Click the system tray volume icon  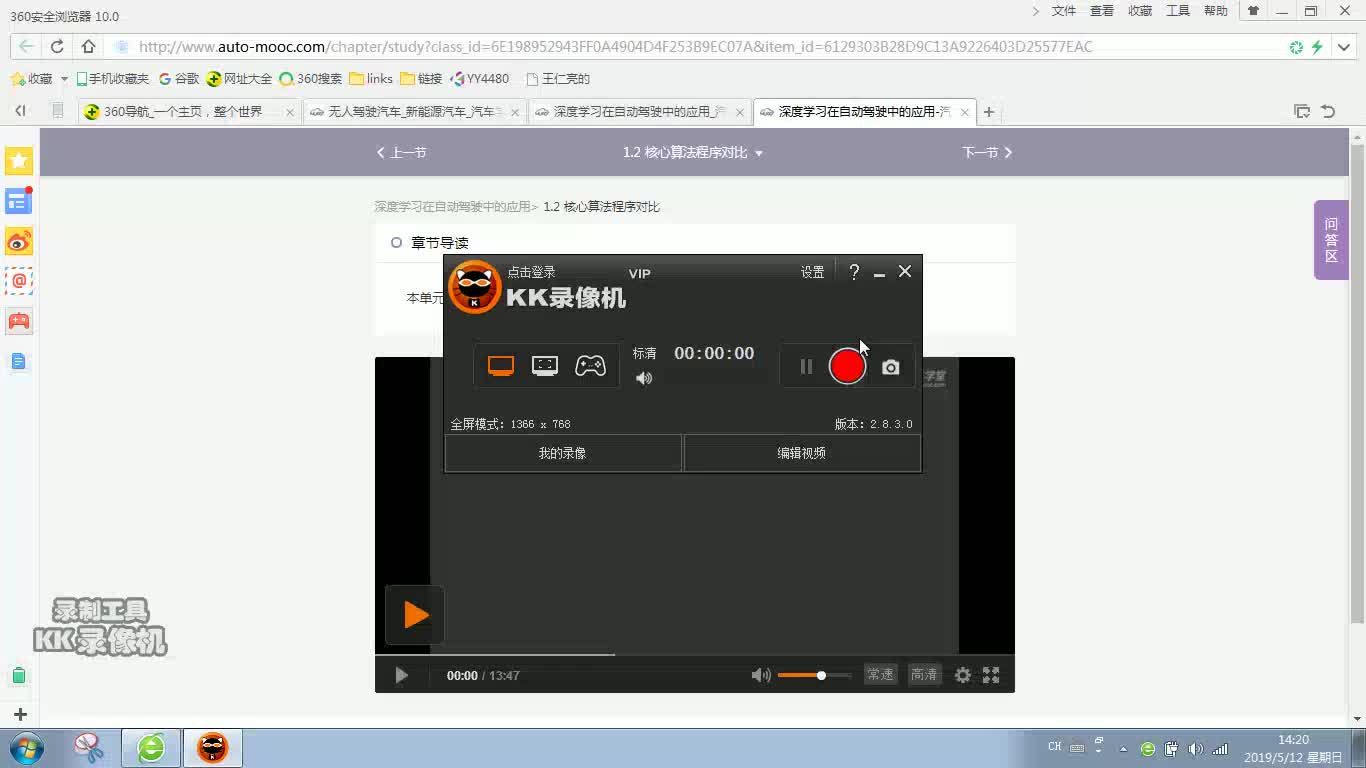pos(1195,748)
